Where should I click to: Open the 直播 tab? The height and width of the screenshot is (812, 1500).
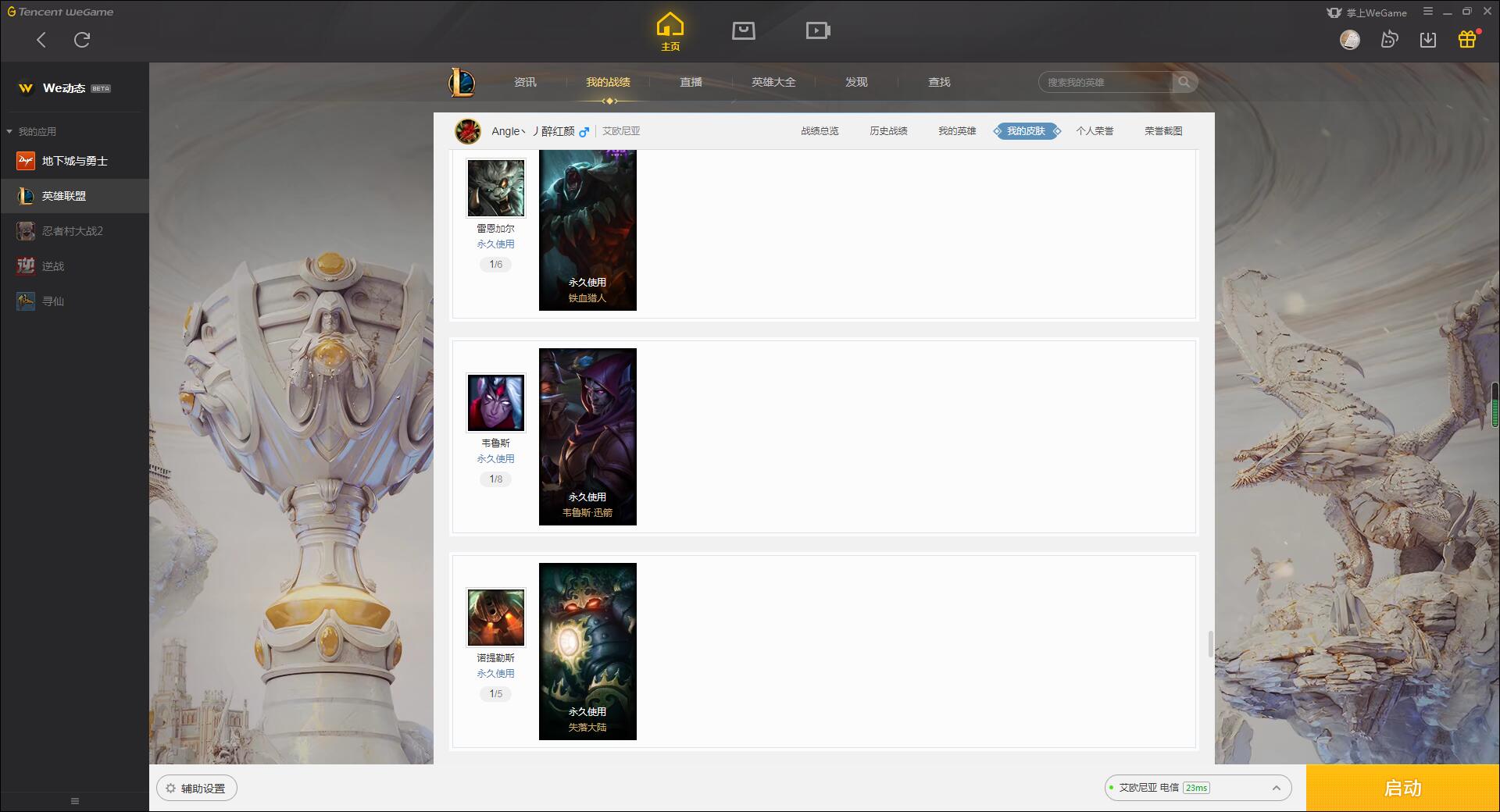coord(691,82)
